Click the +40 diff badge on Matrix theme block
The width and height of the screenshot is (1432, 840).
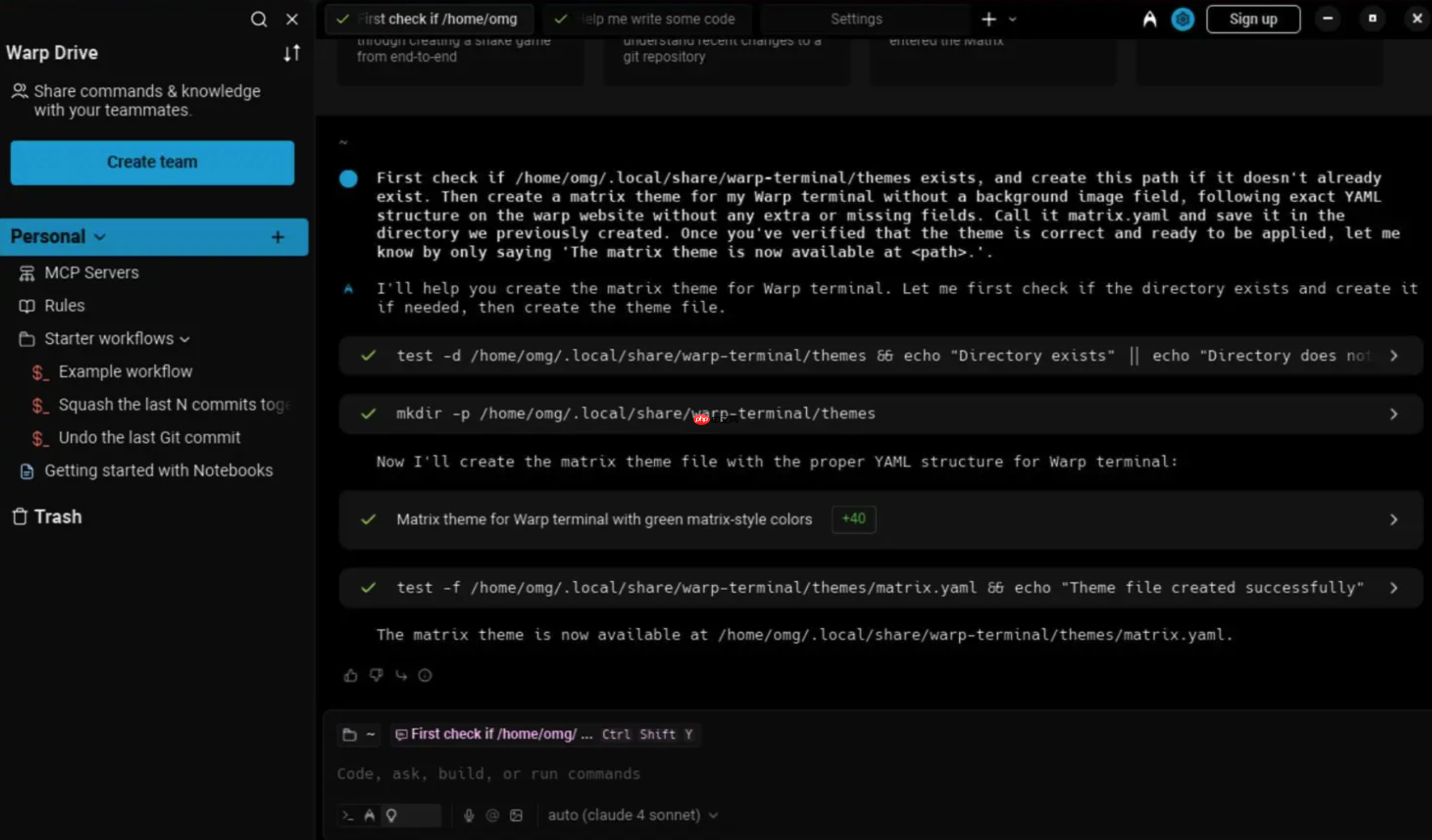[853, 519]
